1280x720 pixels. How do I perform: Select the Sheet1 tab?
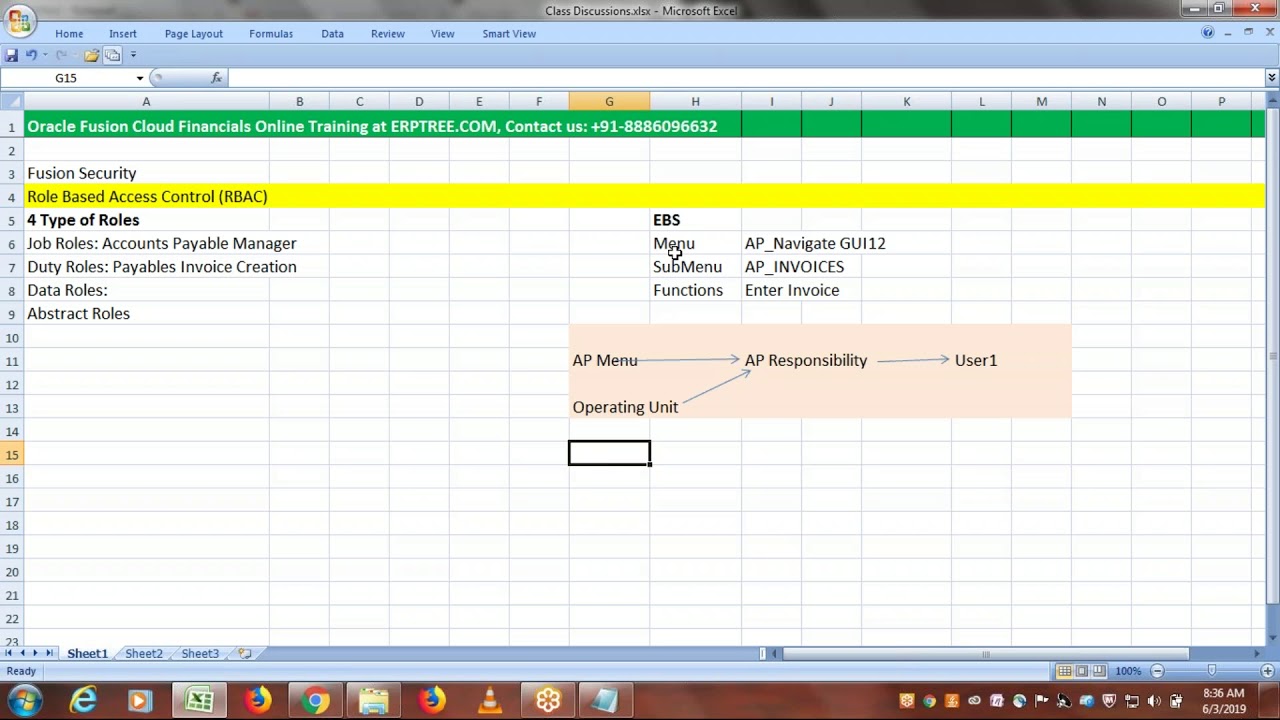click(x=87, y=654)
